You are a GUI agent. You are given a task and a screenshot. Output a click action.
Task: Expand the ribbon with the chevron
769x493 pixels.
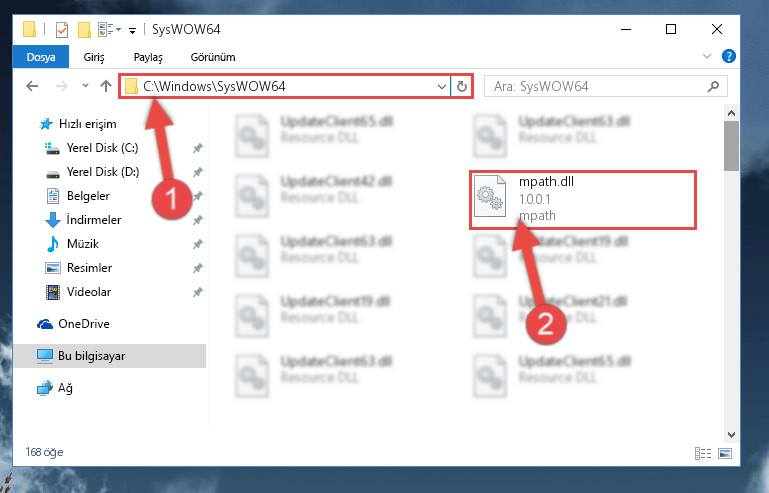click(707, 56)
